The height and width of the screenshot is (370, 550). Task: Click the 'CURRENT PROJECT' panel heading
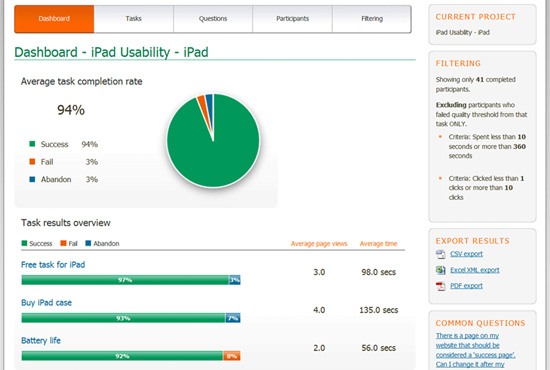click(476, 17)
